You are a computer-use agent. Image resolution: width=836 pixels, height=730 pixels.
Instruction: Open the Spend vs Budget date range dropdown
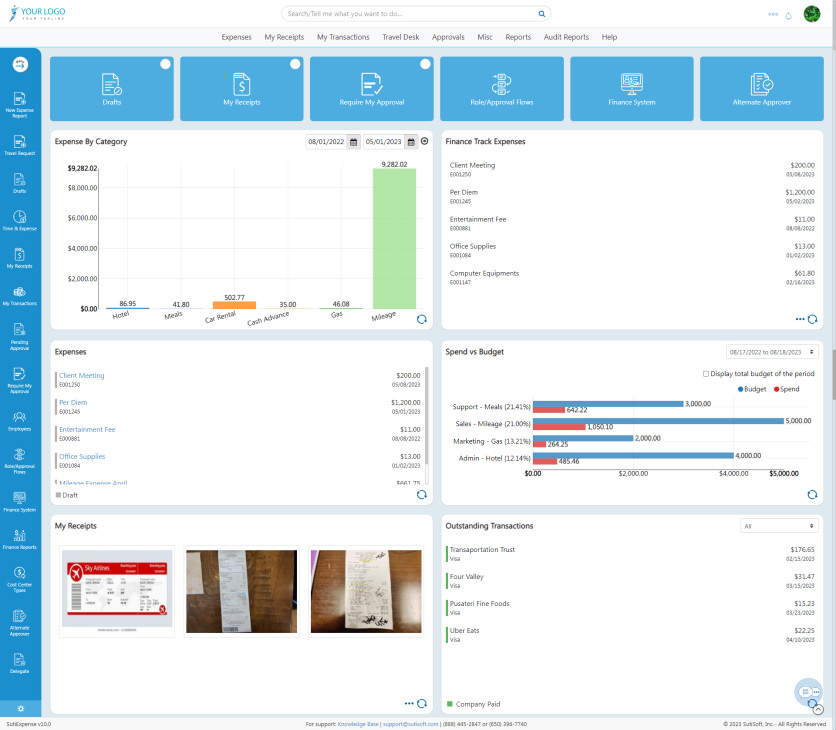pyautogui.click(x=773, y=352)
